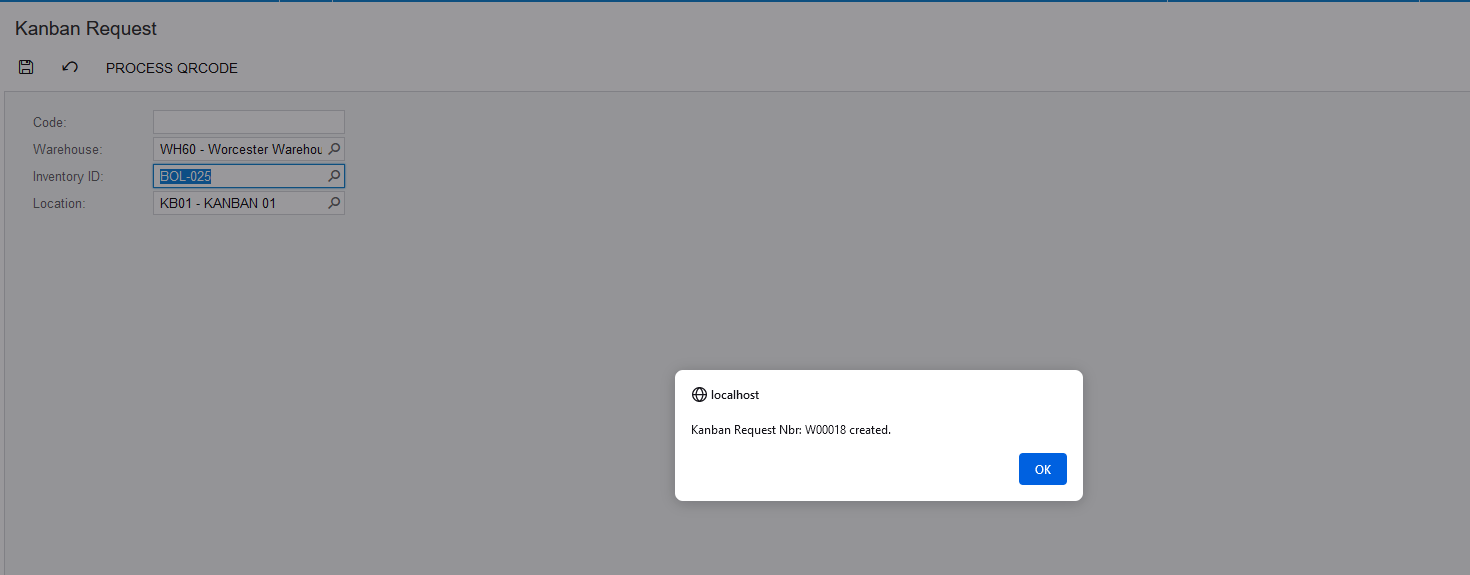Click the "Code:" field label

click(50, 122)
